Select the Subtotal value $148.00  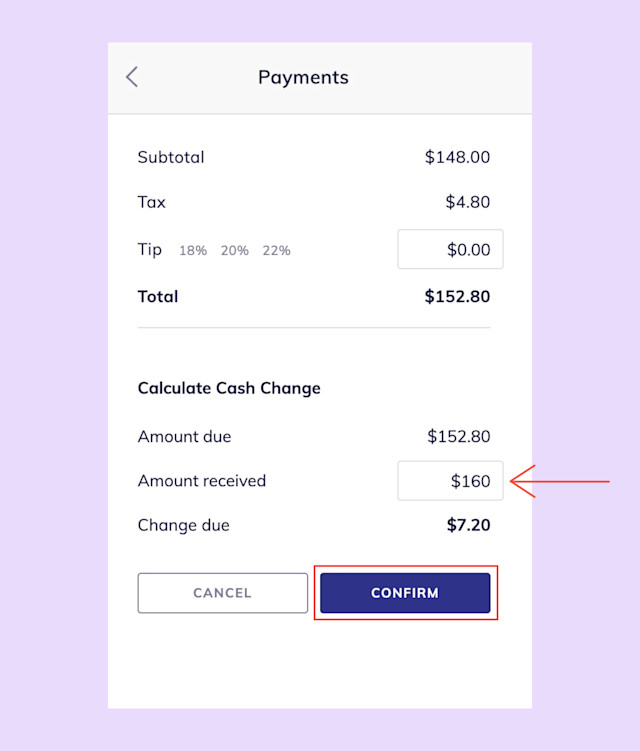pyautogui.click(x=457, y=157)
